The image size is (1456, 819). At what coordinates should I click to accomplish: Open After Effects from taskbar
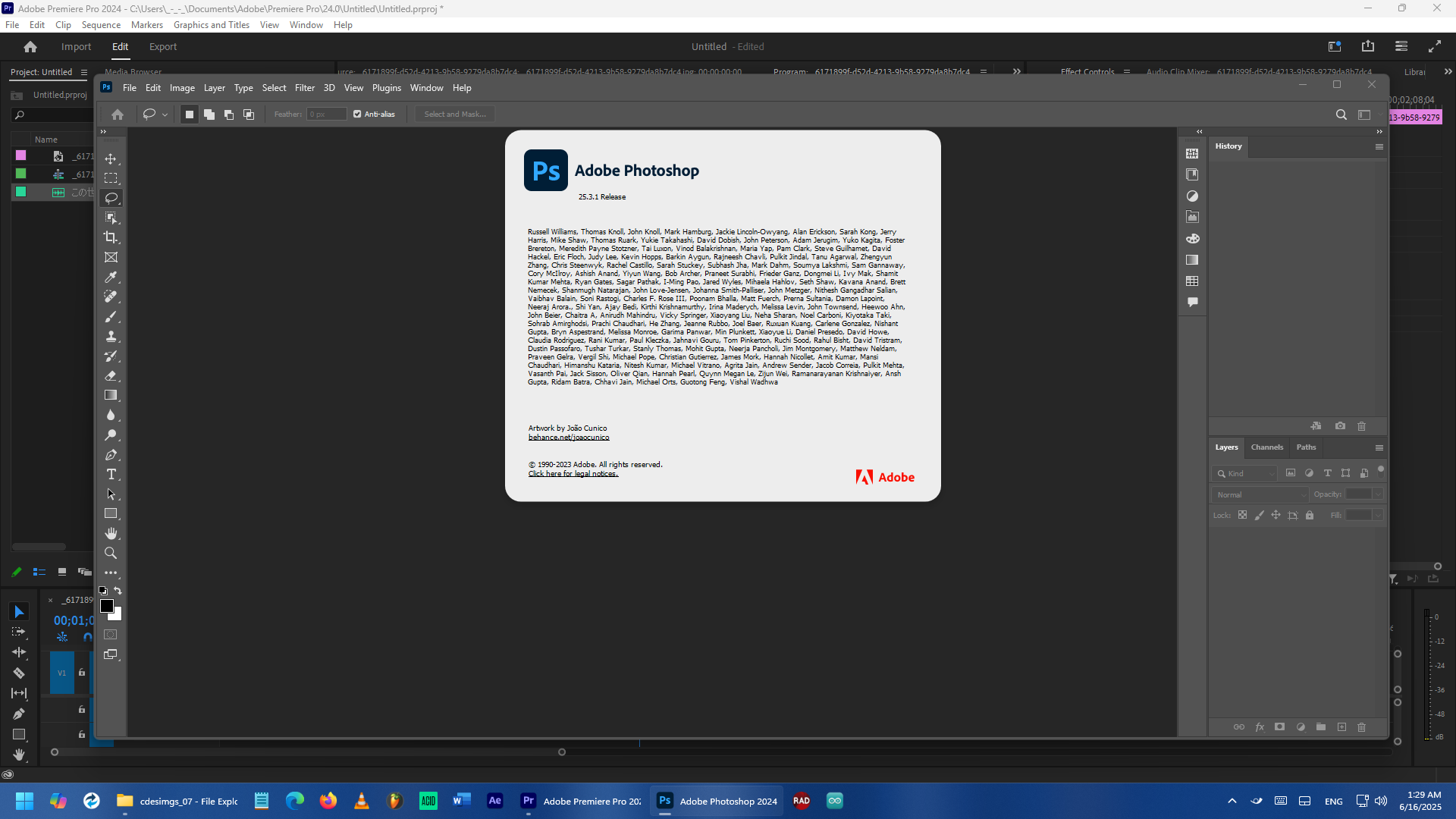(x=494, y=801)
